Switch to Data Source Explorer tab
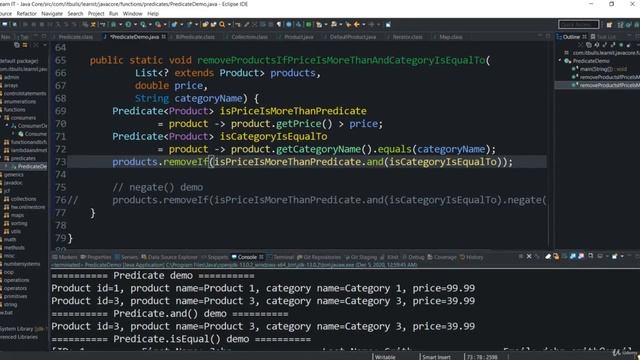Image resolution: width=640 pixels, height=360 pixels. click(x=169, y=257)
